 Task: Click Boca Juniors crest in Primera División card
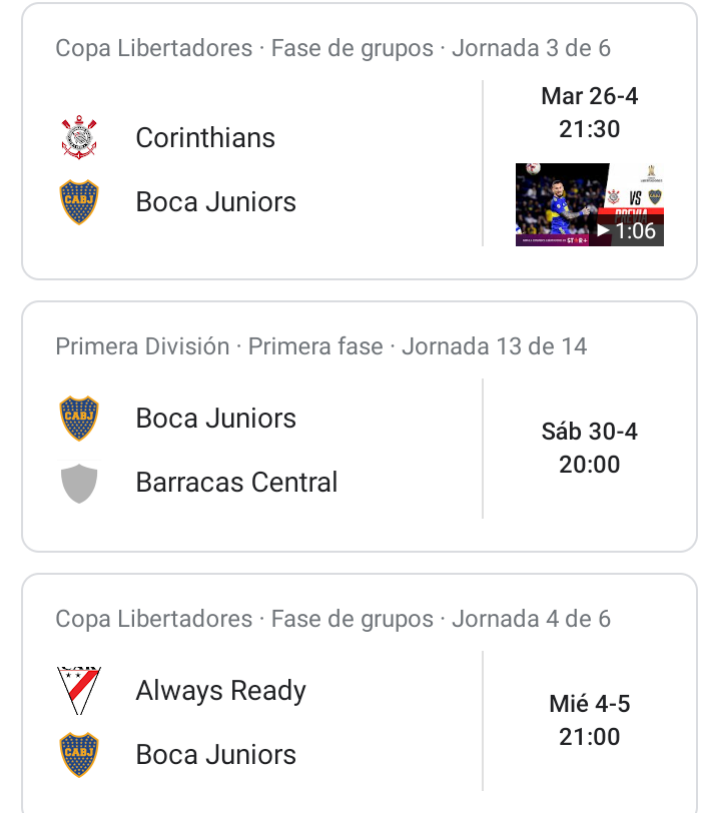point(79,418)
